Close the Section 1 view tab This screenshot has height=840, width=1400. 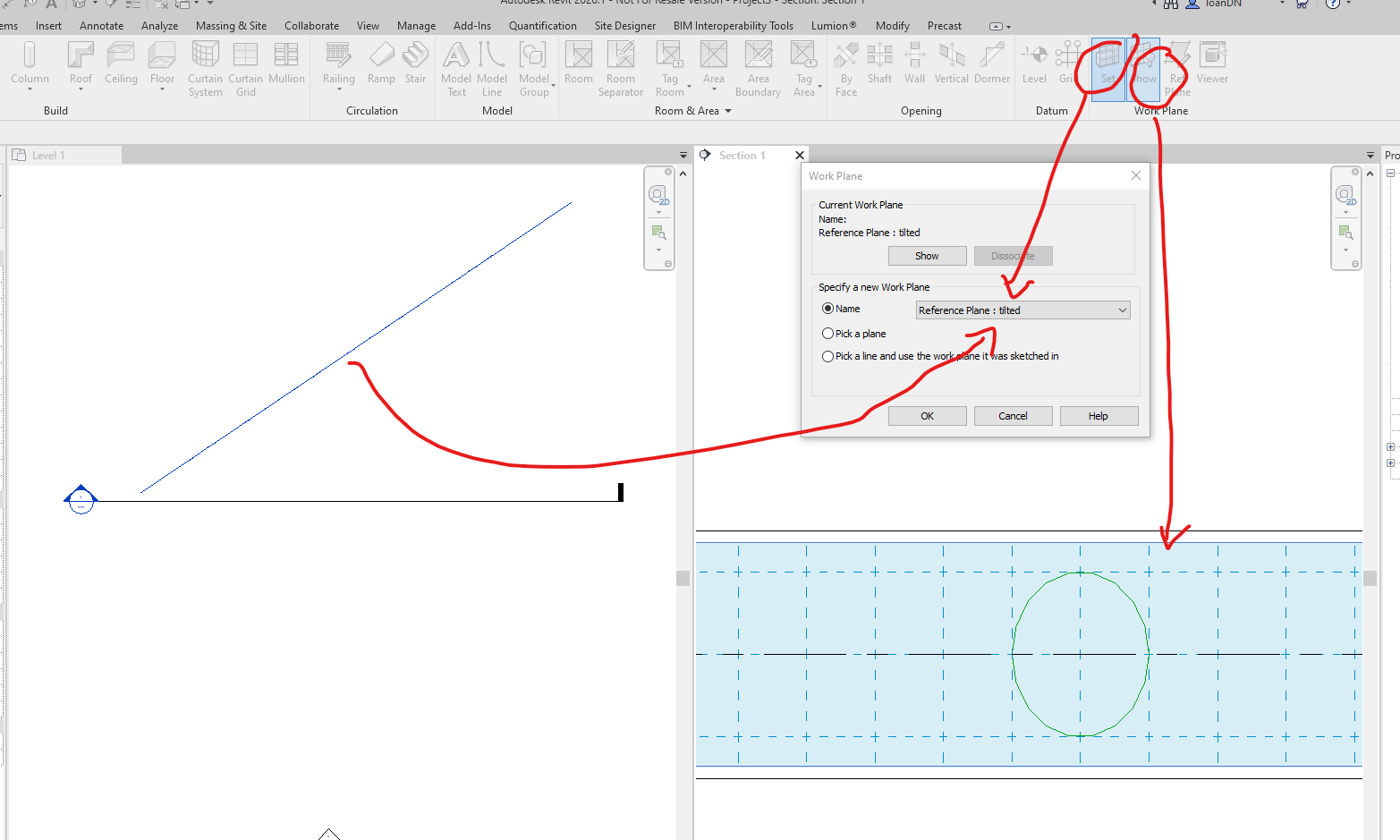[x=800, y=156]
